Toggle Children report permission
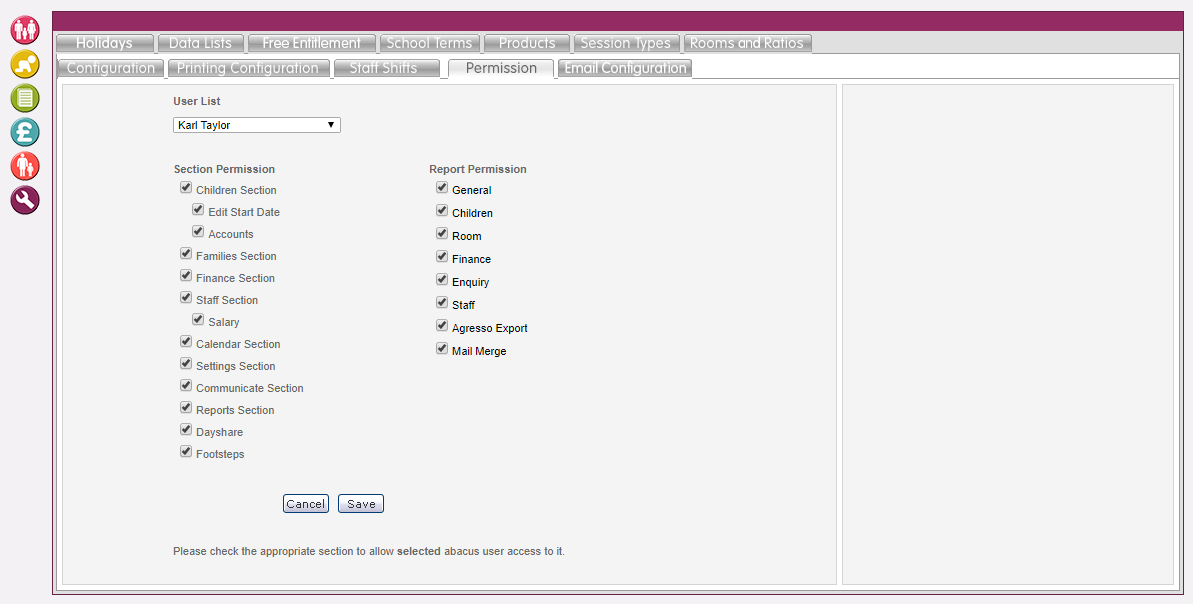The width and height of the screenshot is (1193, 604). 441,211
